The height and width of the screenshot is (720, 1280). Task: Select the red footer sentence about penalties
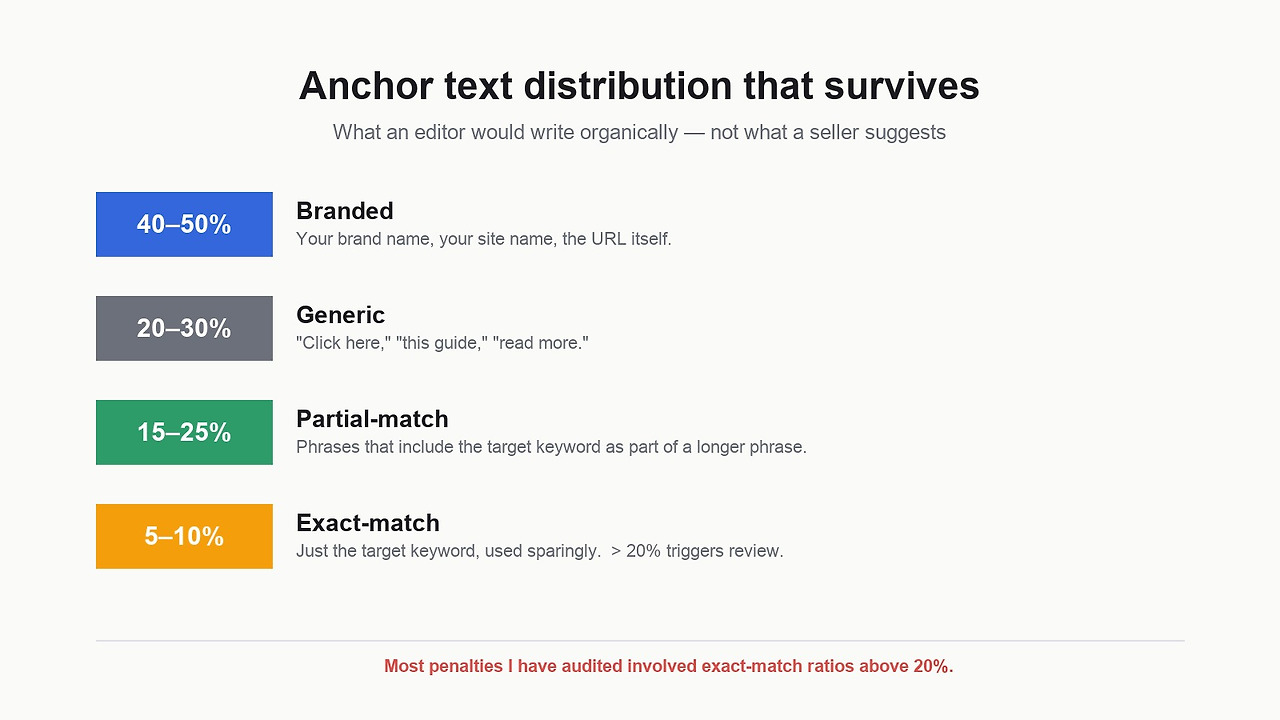(x=669, y=666)
